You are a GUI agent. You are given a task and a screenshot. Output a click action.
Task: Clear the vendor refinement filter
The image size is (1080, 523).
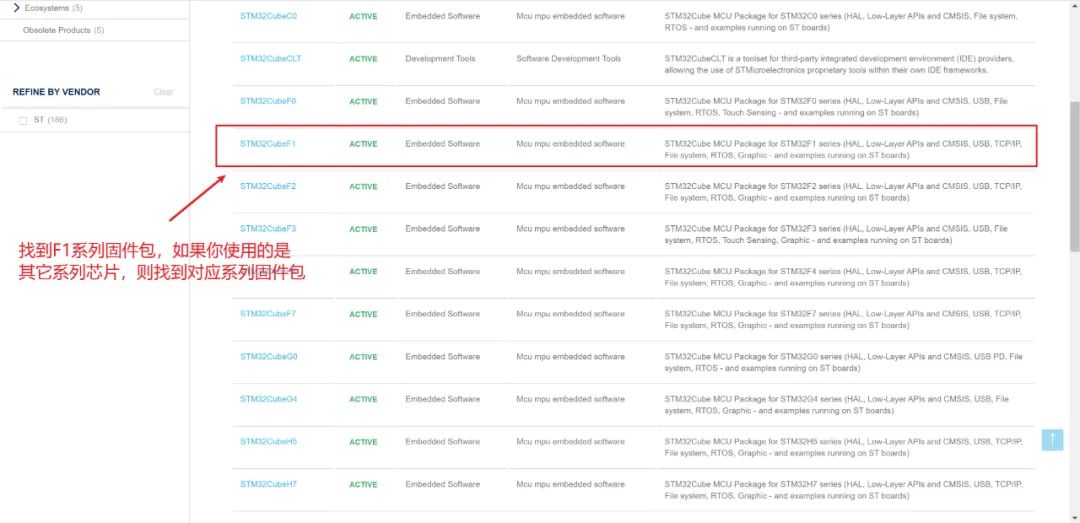point(163,92)
